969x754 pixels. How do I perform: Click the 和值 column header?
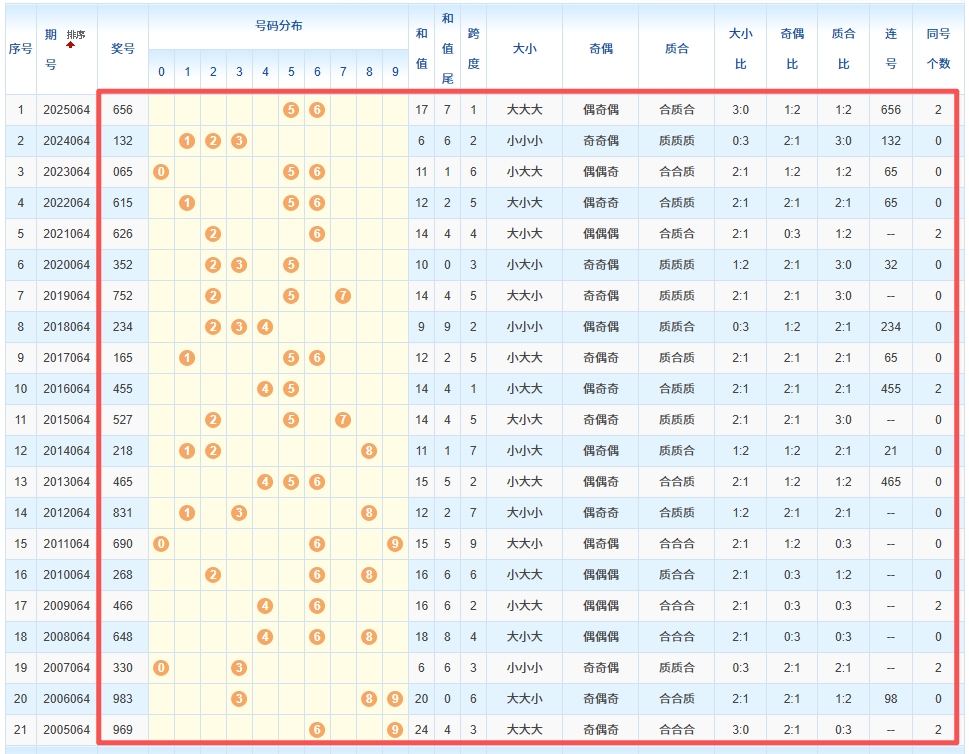(x=422, y=49)
